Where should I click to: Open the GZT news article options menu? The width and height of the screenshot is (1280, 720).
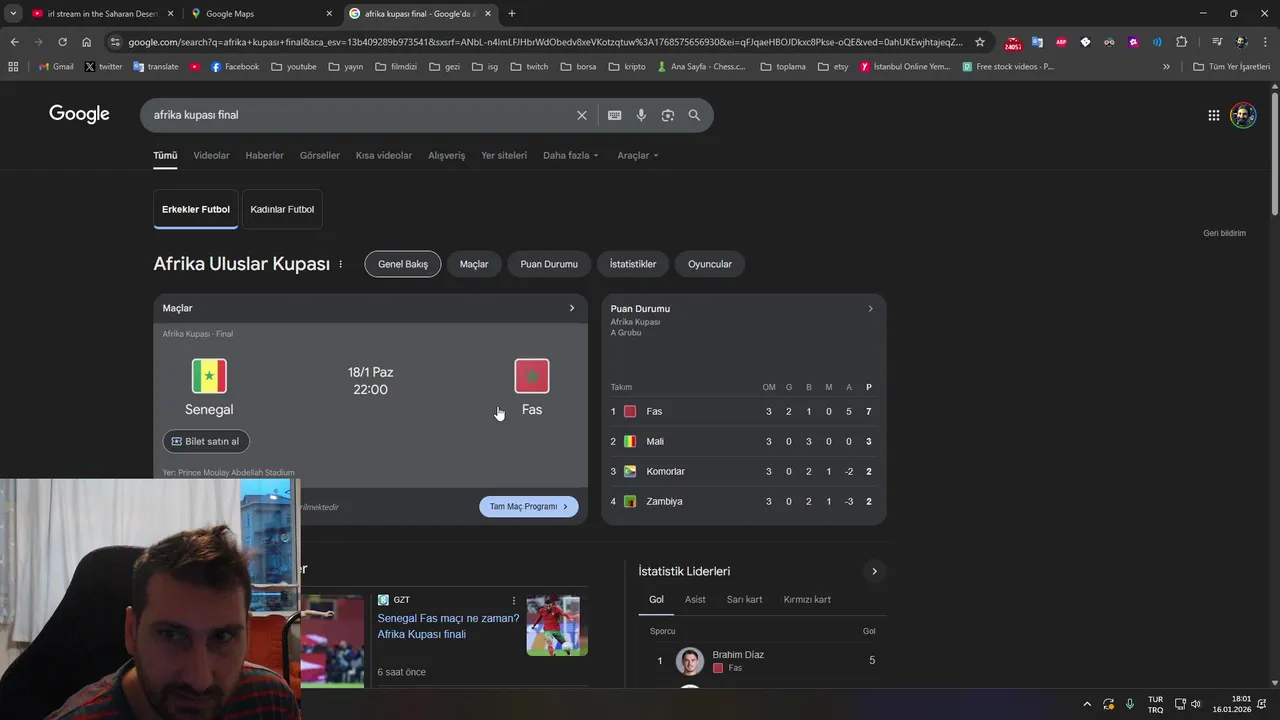(514, 601)
